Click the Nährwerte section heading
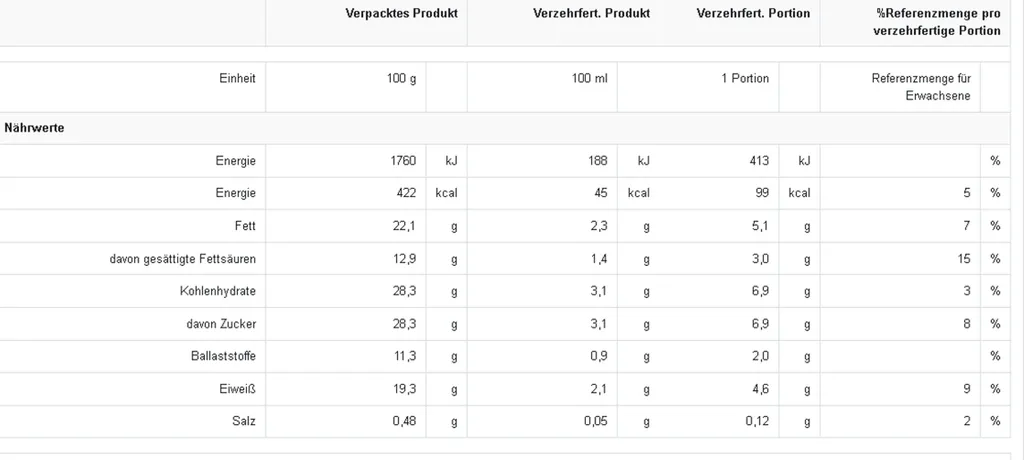 pyautogui.click(x=34, y=128)
